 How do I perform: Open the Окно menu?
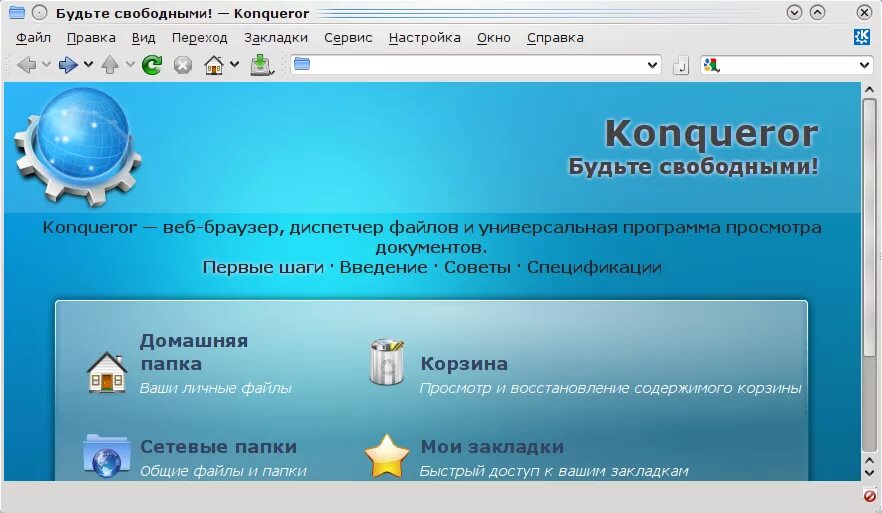494,38
